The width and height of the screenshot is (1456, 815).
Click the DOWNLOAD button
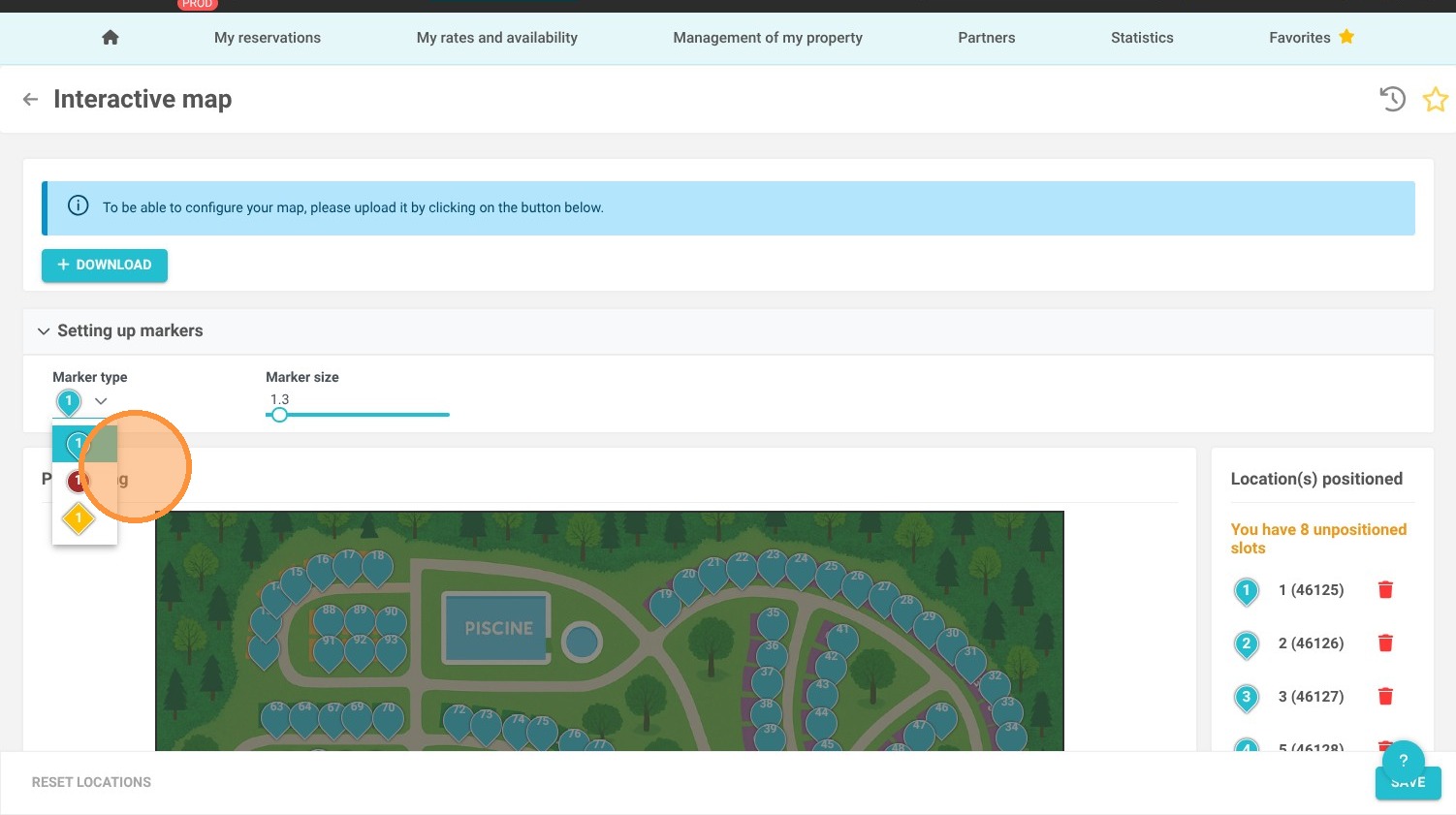105,265
